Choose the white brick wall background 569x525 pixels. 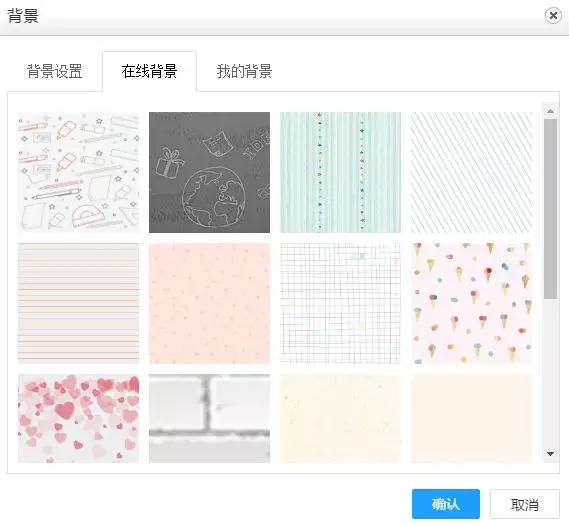209,419
